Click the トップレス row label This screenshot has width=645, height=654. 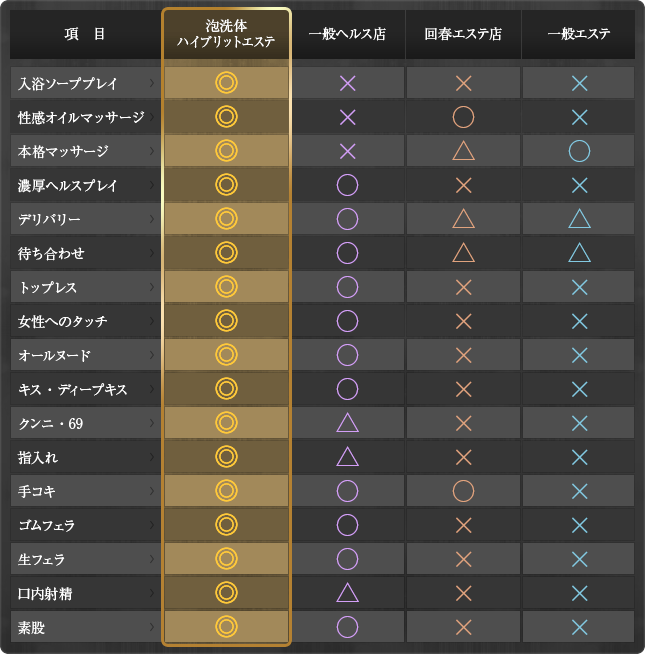pos(48,287)
